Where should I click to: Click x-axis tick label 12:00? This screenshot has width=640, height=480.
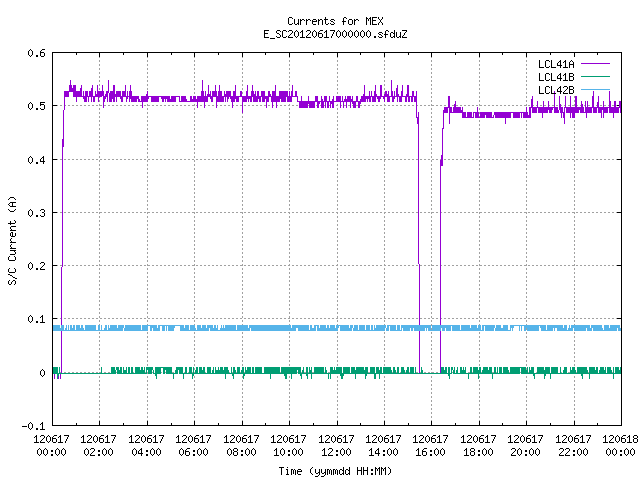coord(336,452)
